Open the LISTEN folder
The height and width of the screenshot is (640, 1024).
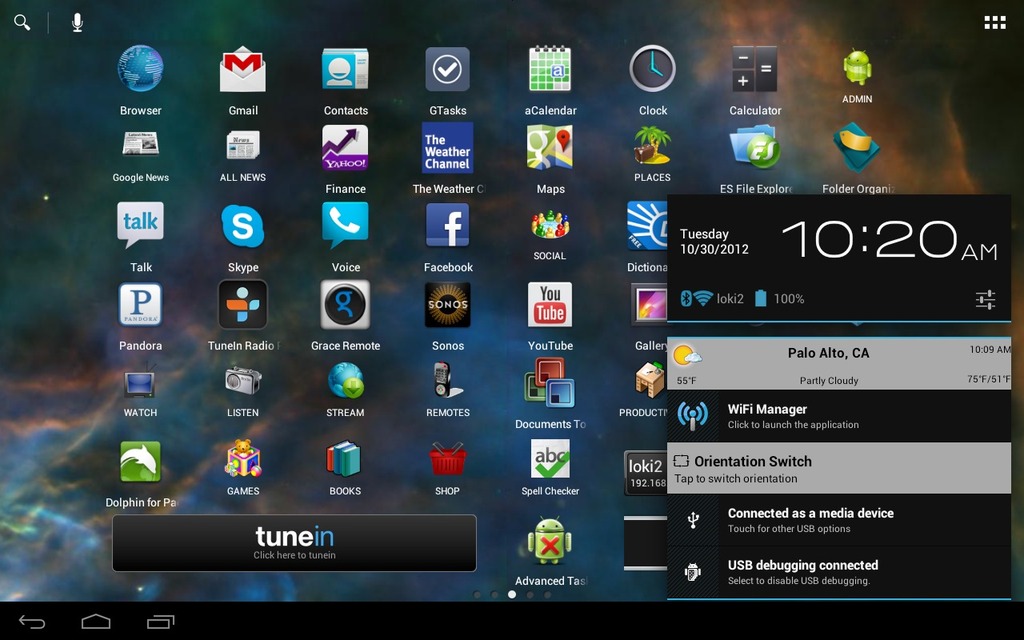(243, 381)
